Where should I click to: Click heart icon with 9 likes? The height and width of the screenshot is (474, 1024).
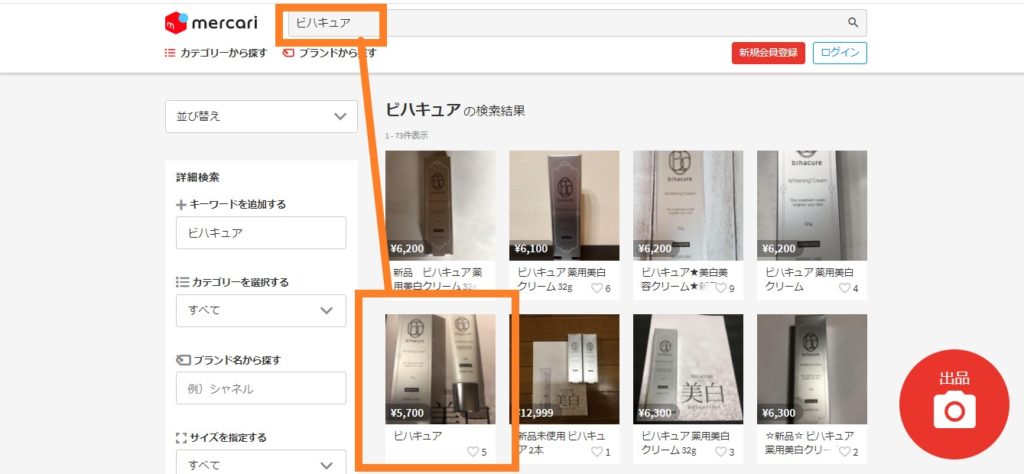pyautogui.click(x=720, y=288)
